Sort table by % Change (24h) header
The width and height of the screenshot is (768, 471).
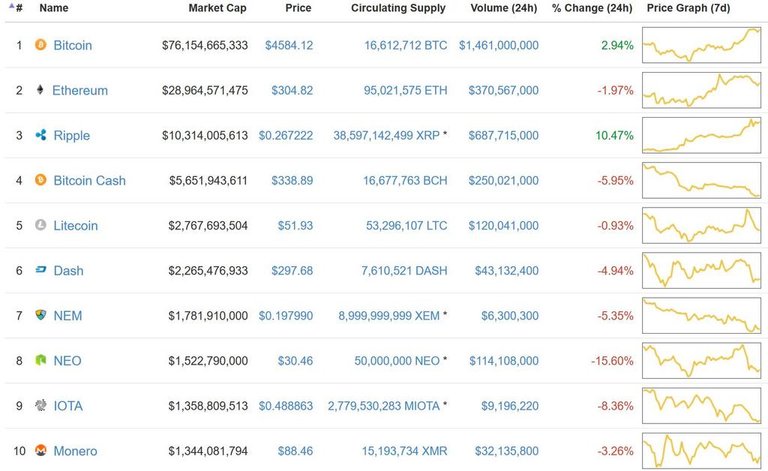click(592, 8)
